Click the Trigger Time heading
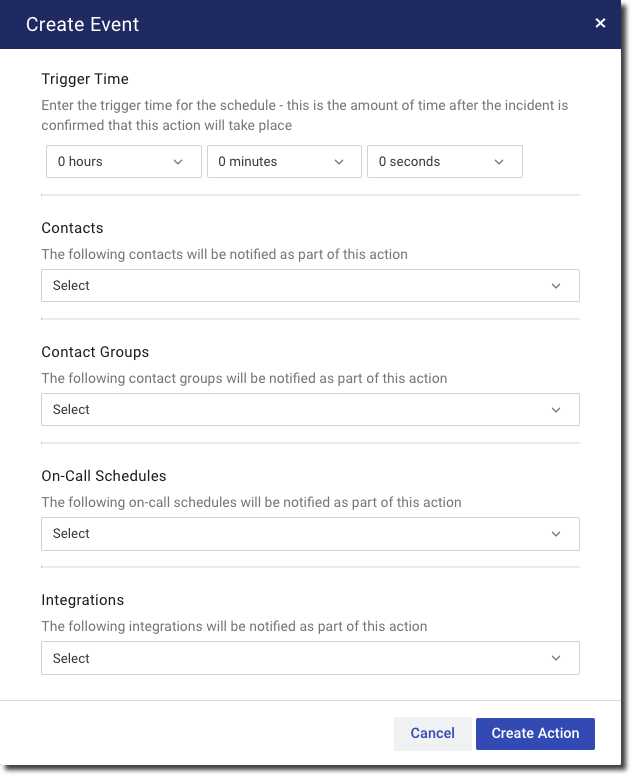Screen dimensions: 631x775 coord(85,79)
